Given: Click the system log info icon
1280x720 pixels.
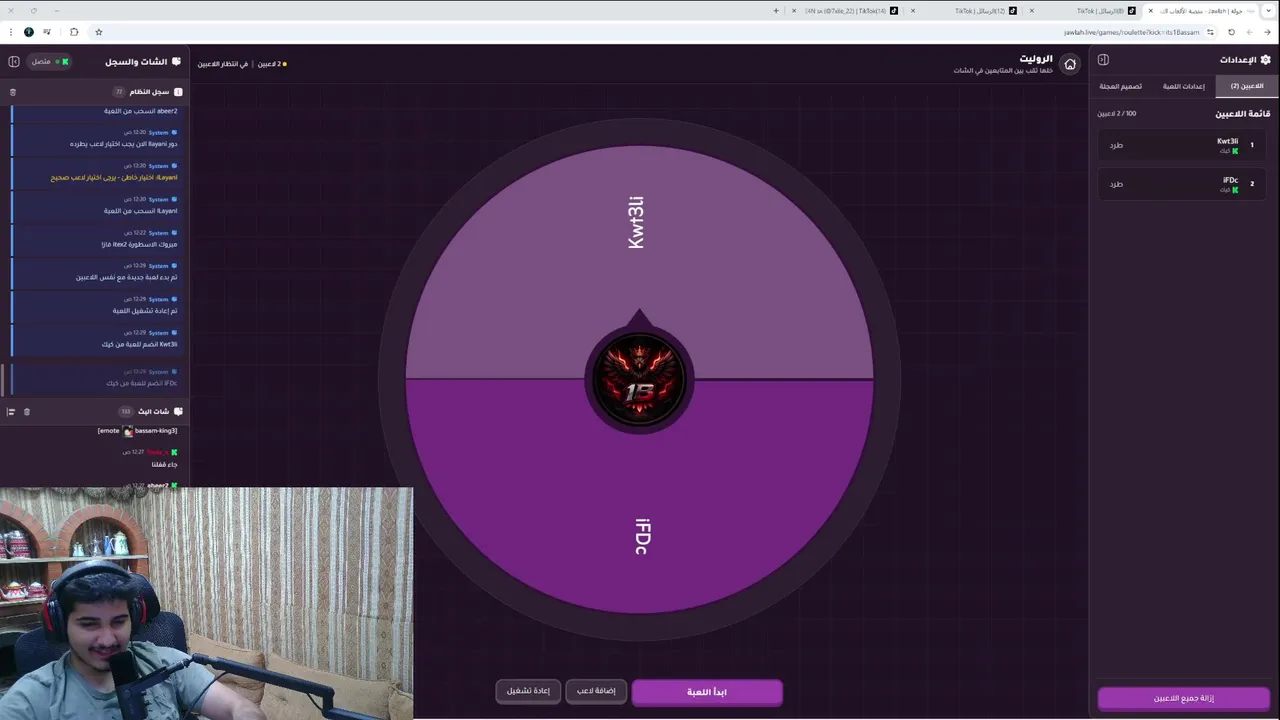Looking at the screenshot, I should [178, 92].
